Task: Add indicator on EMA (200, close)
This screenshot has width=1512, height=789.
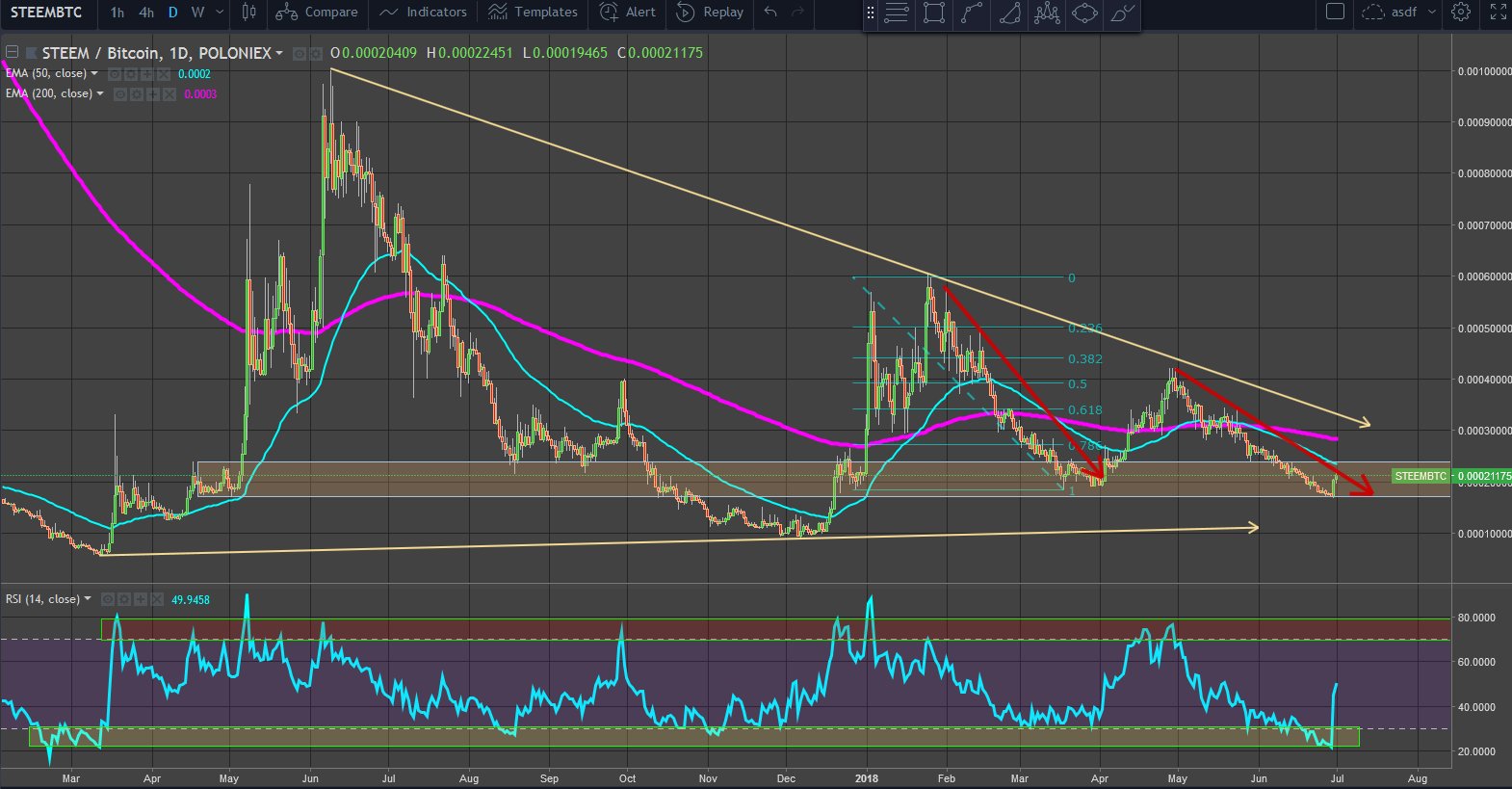Action: point(153,94)
